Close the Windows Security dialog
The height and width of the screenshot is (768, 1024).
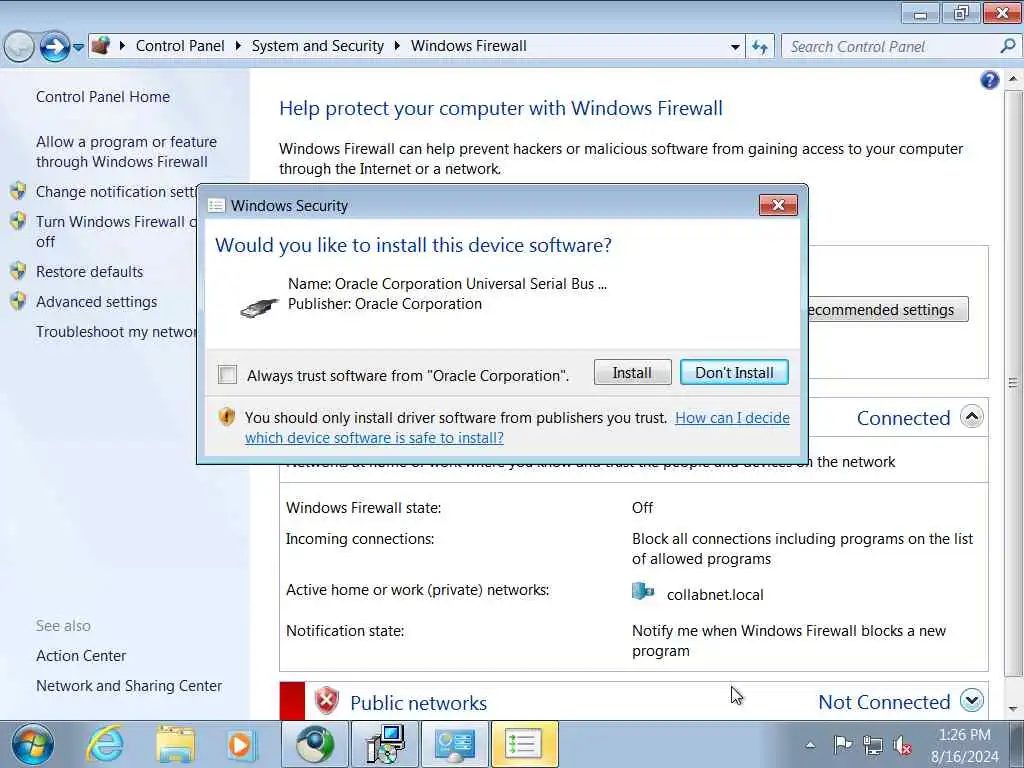(x=778, y=205)
